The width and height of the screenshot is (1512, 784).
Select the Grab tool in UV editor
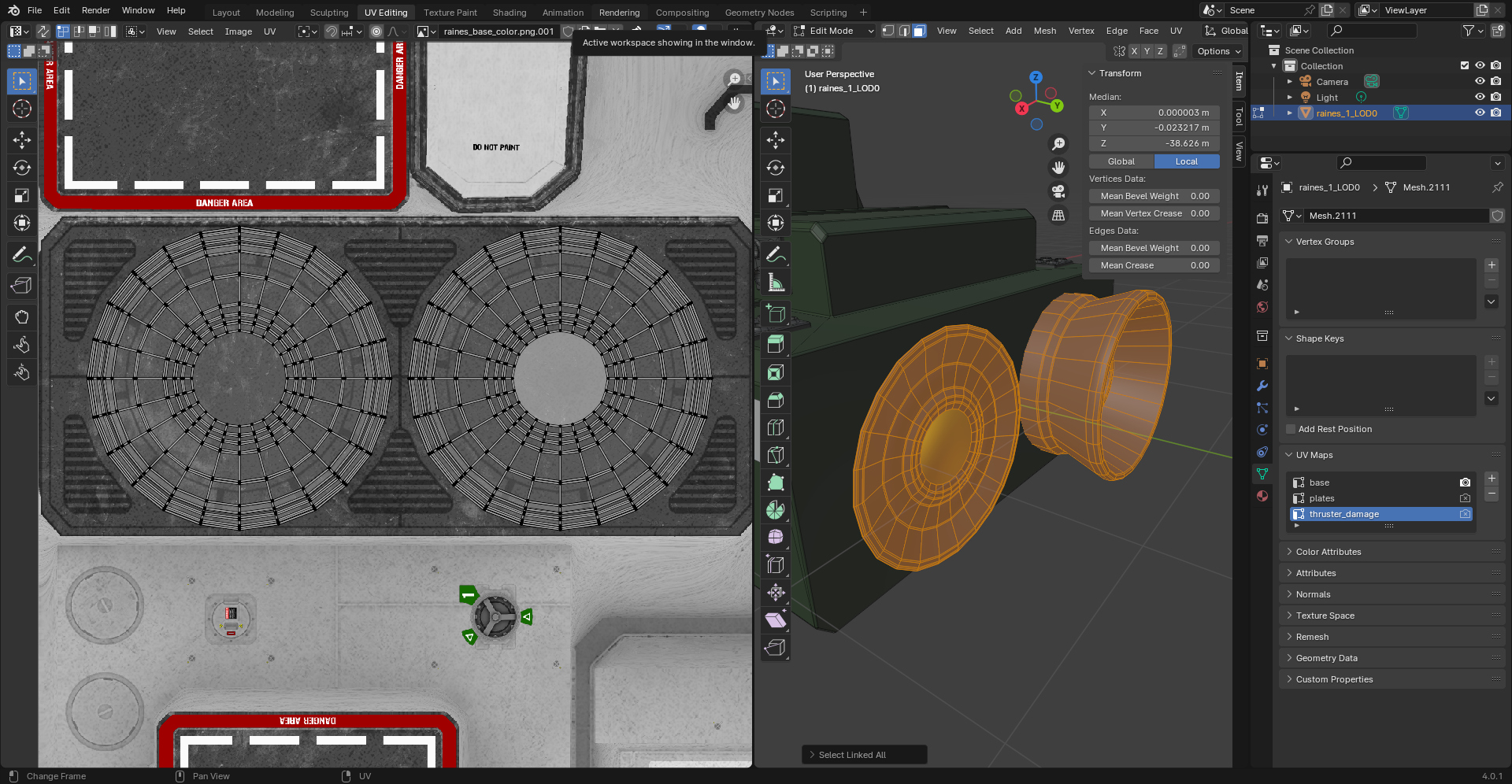point(21,317)
